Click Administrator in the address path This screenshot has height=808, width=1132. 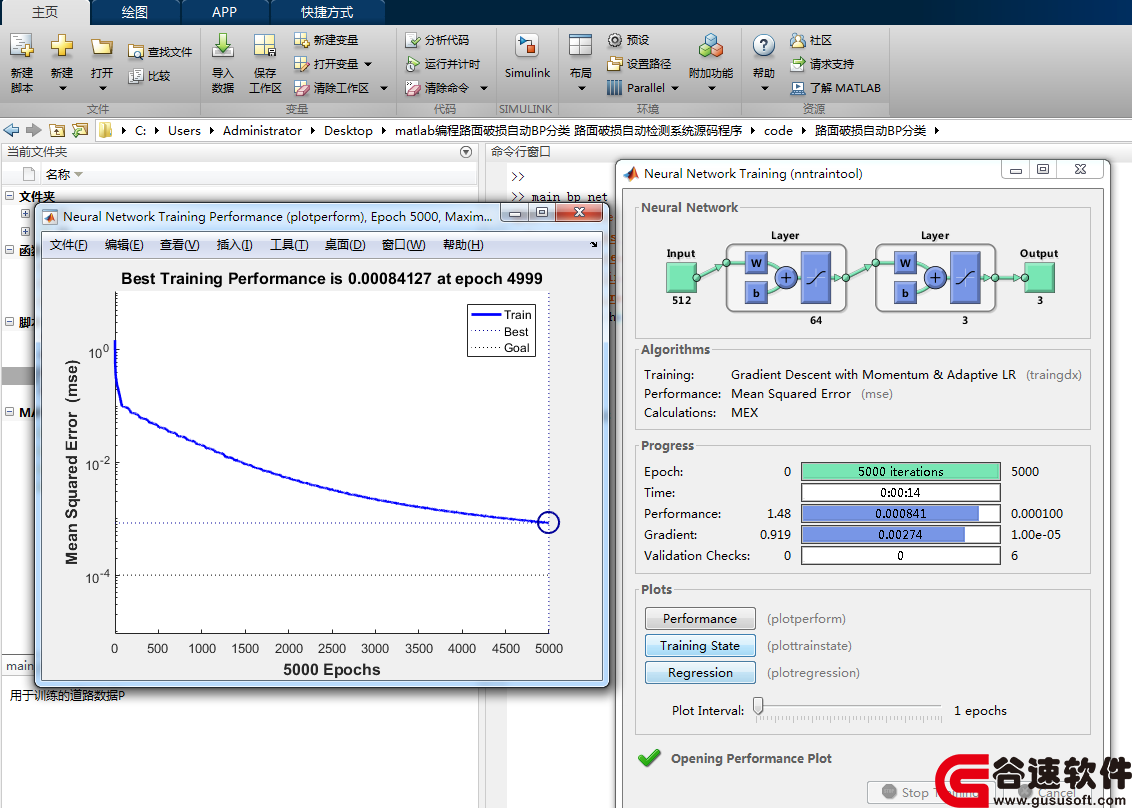coord(262,130)
